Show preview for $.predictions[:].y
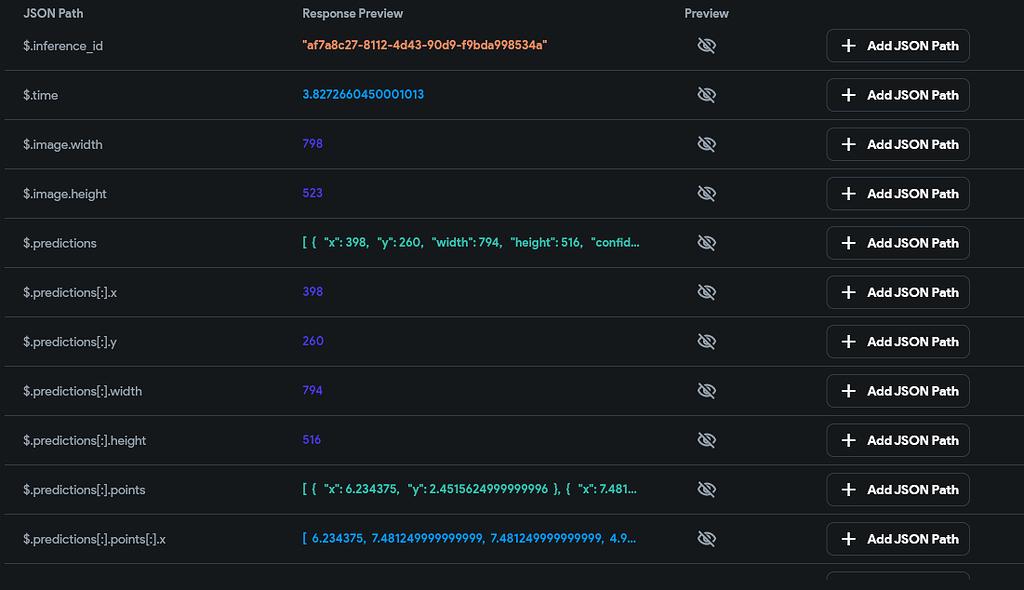 [x=706, y=342]
